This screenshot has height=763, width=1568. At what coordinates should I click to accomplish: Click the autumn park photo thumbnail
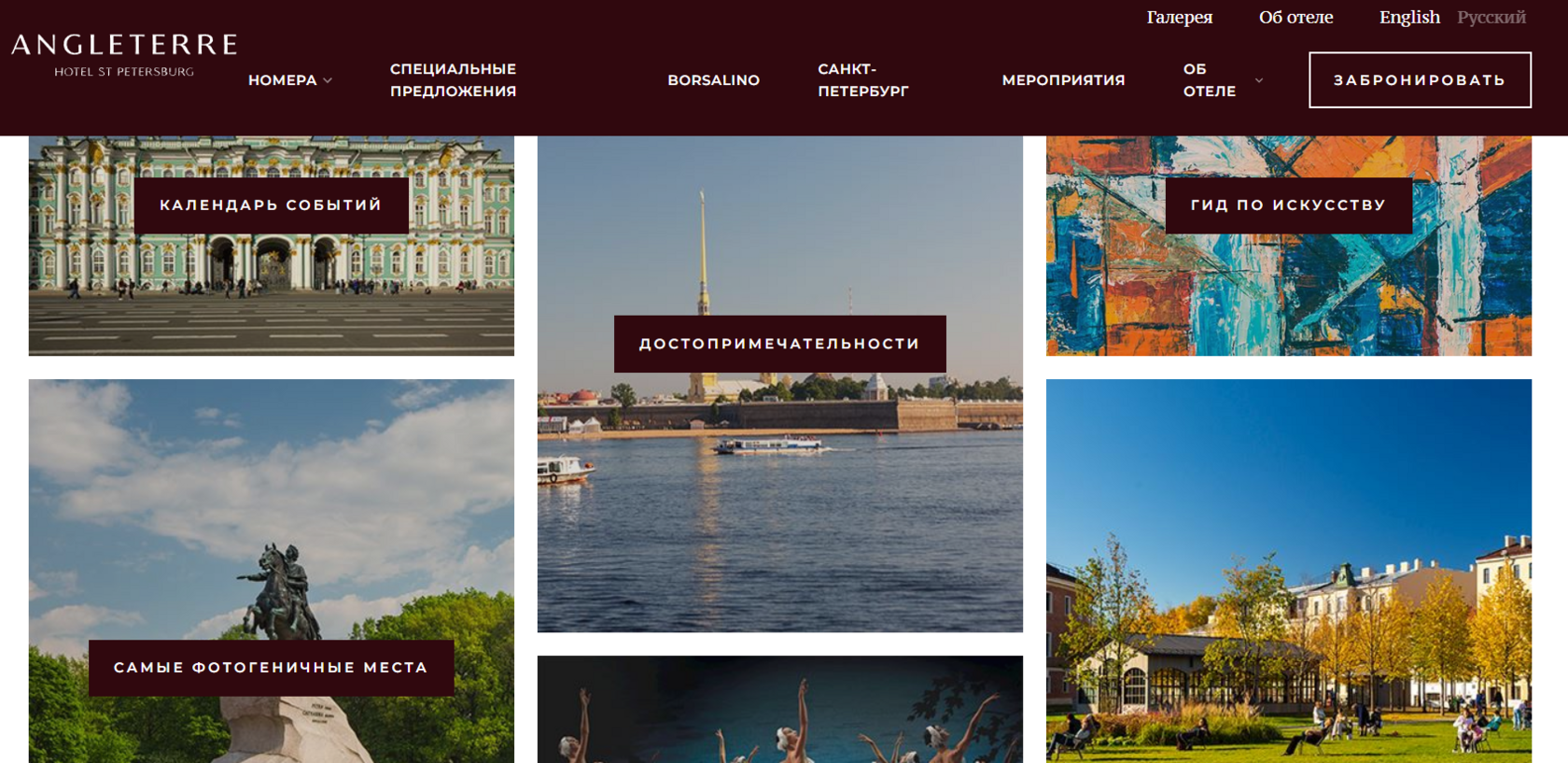1288,571
